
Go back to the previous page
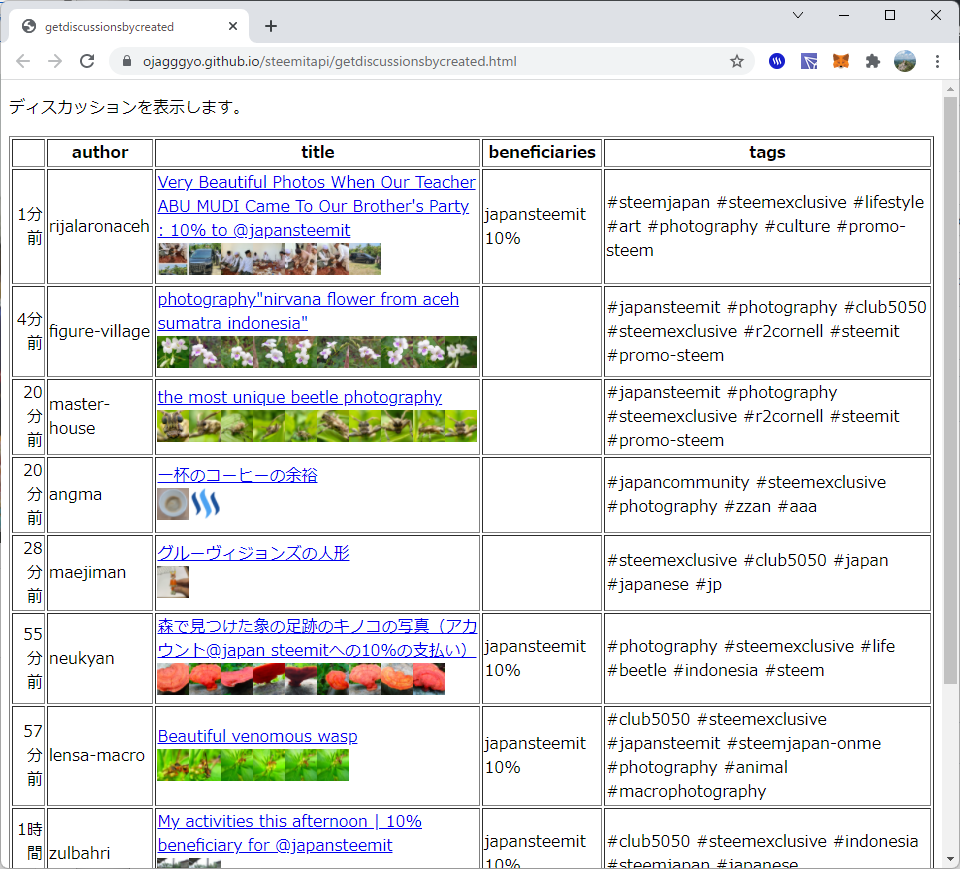click(x=23, y=61)
